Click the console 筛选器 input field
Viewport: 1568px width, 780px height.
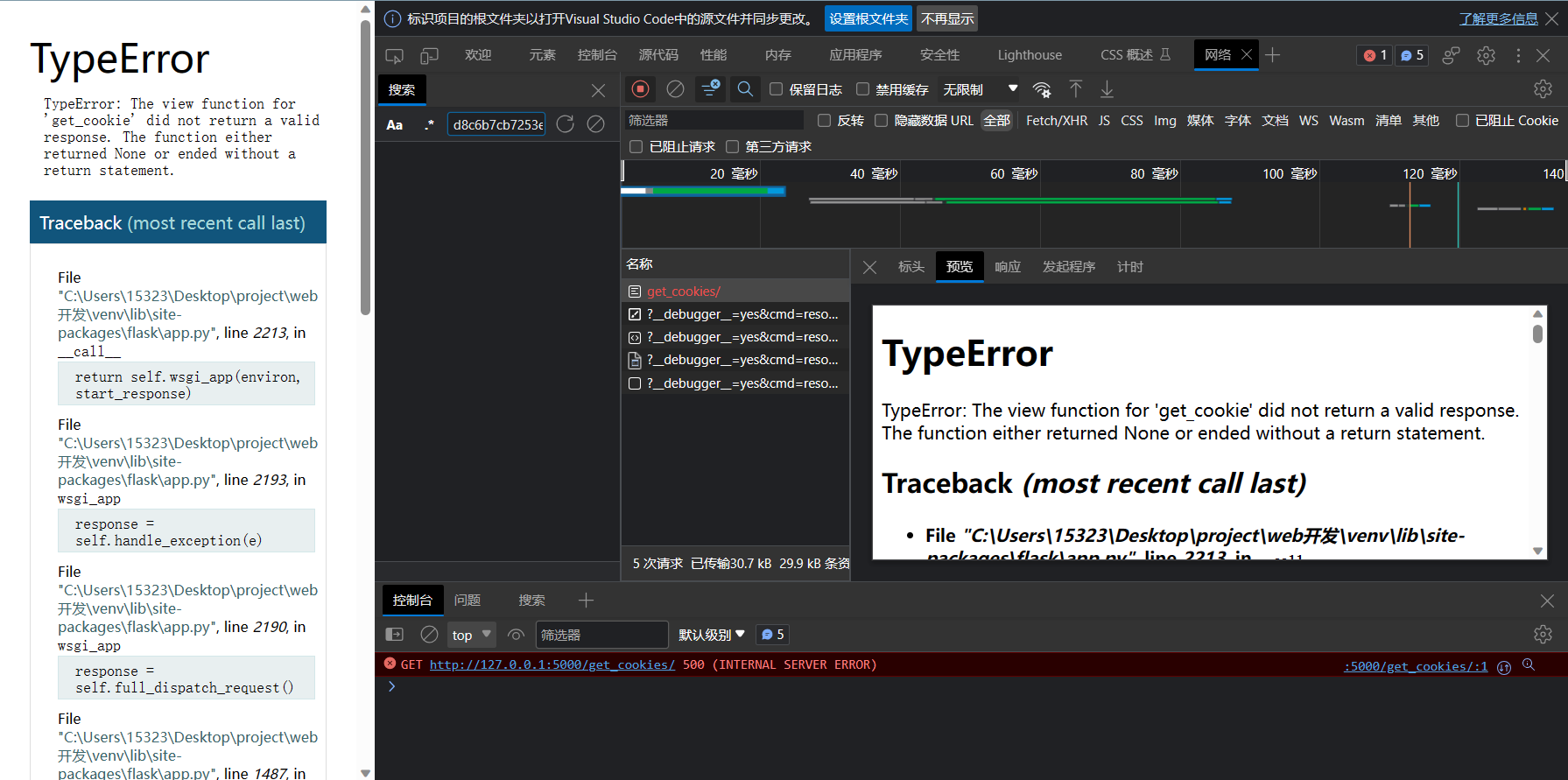pos(601,635)
